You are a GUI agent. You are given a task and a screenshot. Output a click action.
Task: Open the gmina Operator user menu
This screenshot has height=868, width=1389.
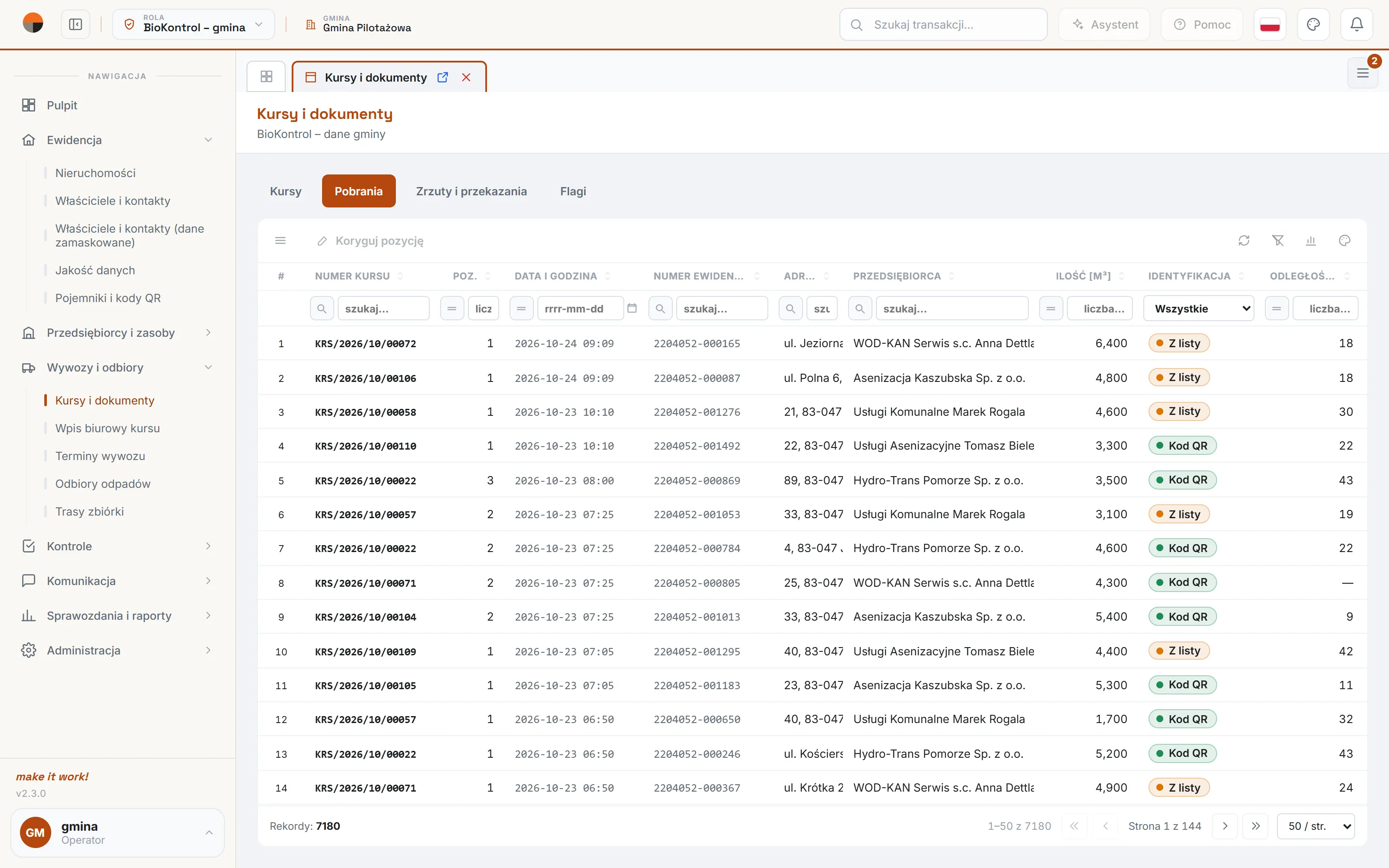(x=117, y=832)
